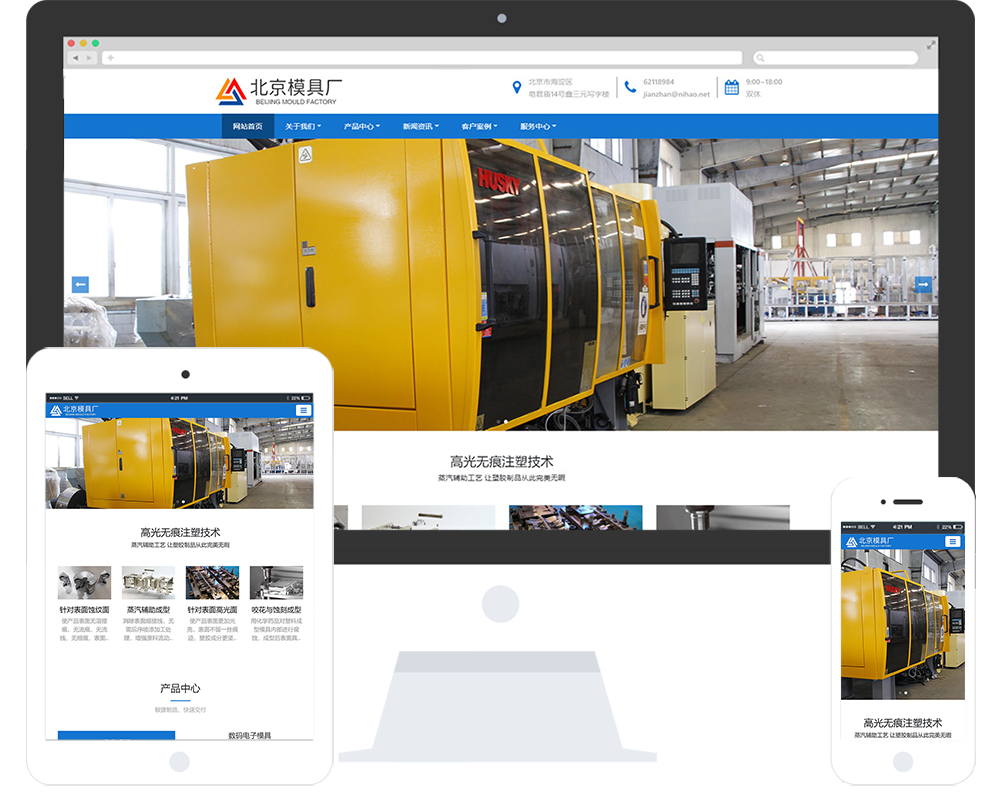Tap the blue active category tab on tablet
Image resolution: width=1000 pixels, height=800 pixels.
tap(116, 736)
